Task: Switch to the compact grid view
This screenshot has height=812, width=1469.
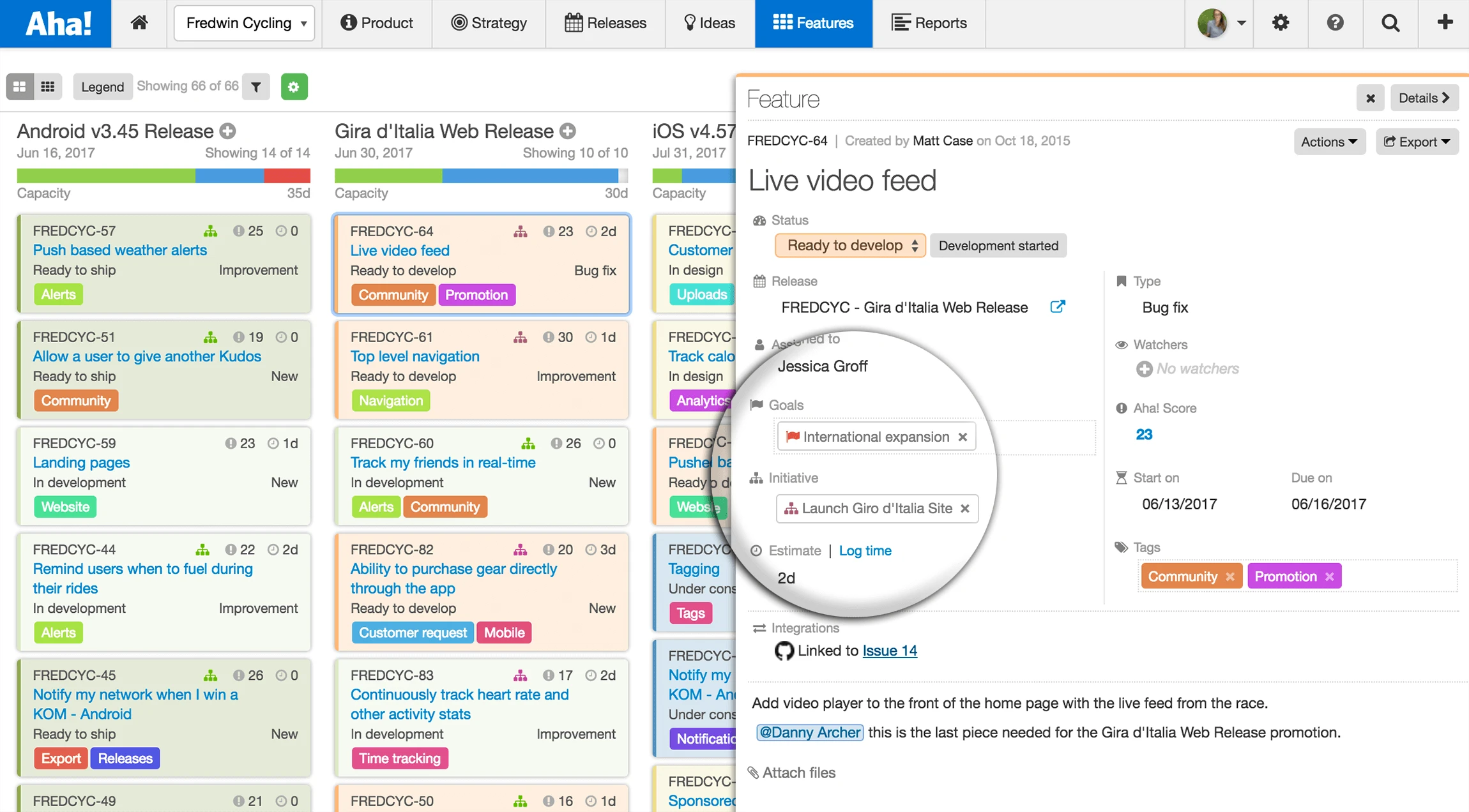Action: [48, 87]
